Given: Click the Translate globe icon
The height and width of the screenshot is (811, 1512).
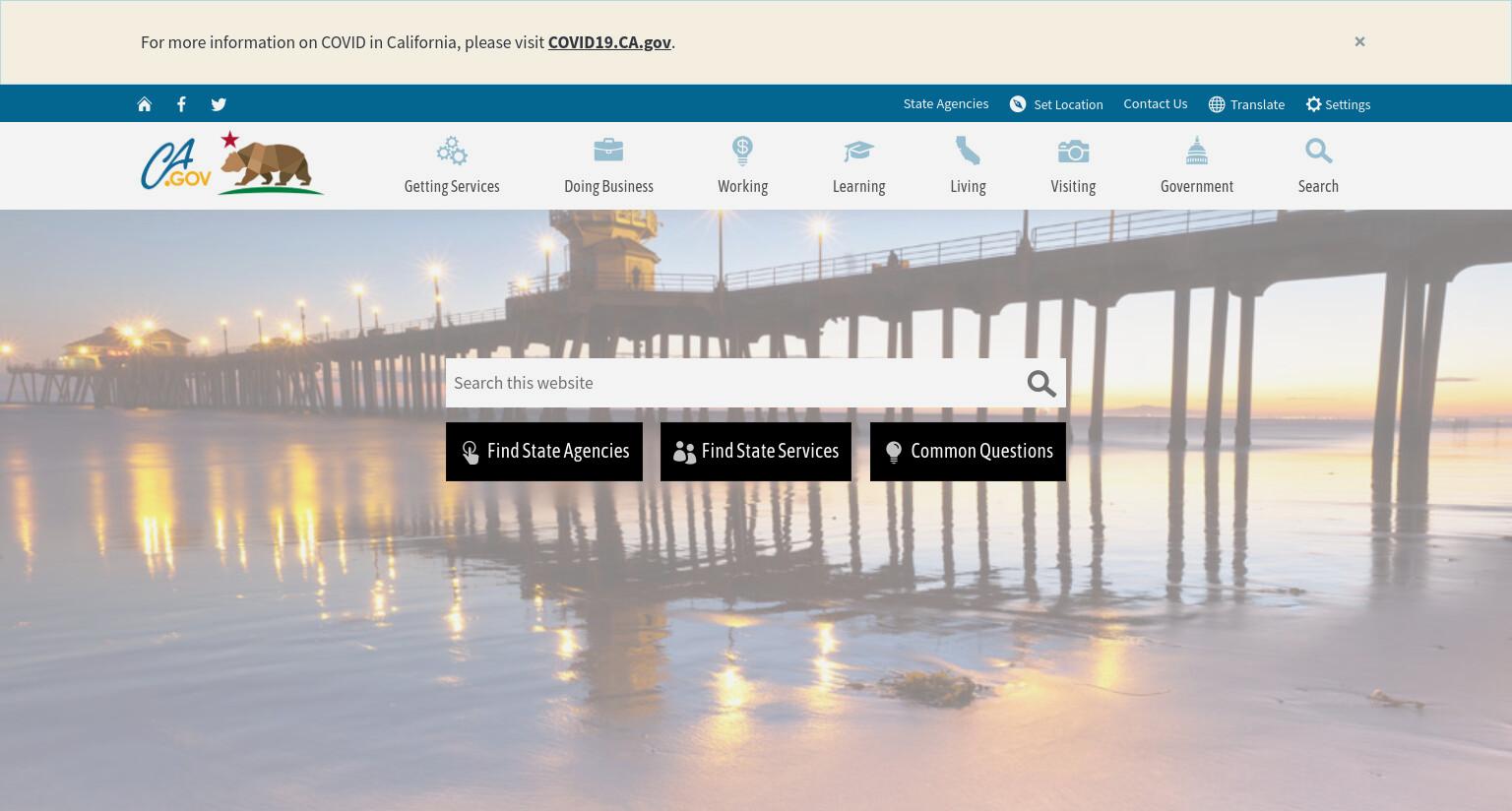Looking at the screenshot, I should coord(1217,104).
